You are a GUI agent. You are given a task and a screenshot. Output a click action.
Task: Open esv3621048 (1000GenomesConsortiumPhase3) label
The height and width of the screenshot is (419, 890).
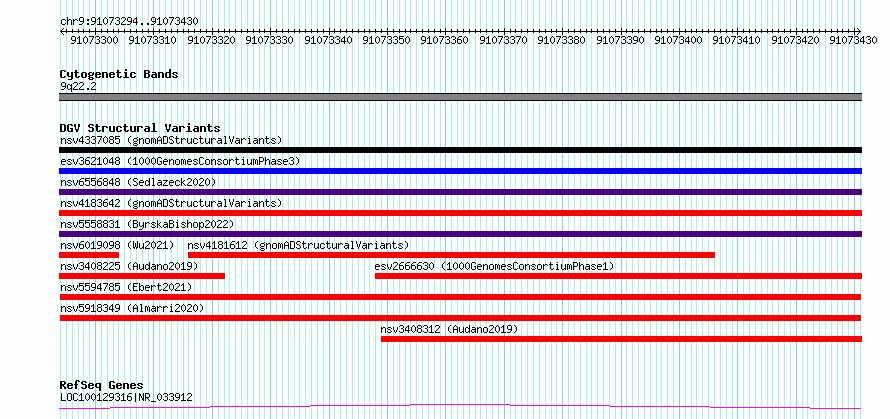click(x=179, y=161)
